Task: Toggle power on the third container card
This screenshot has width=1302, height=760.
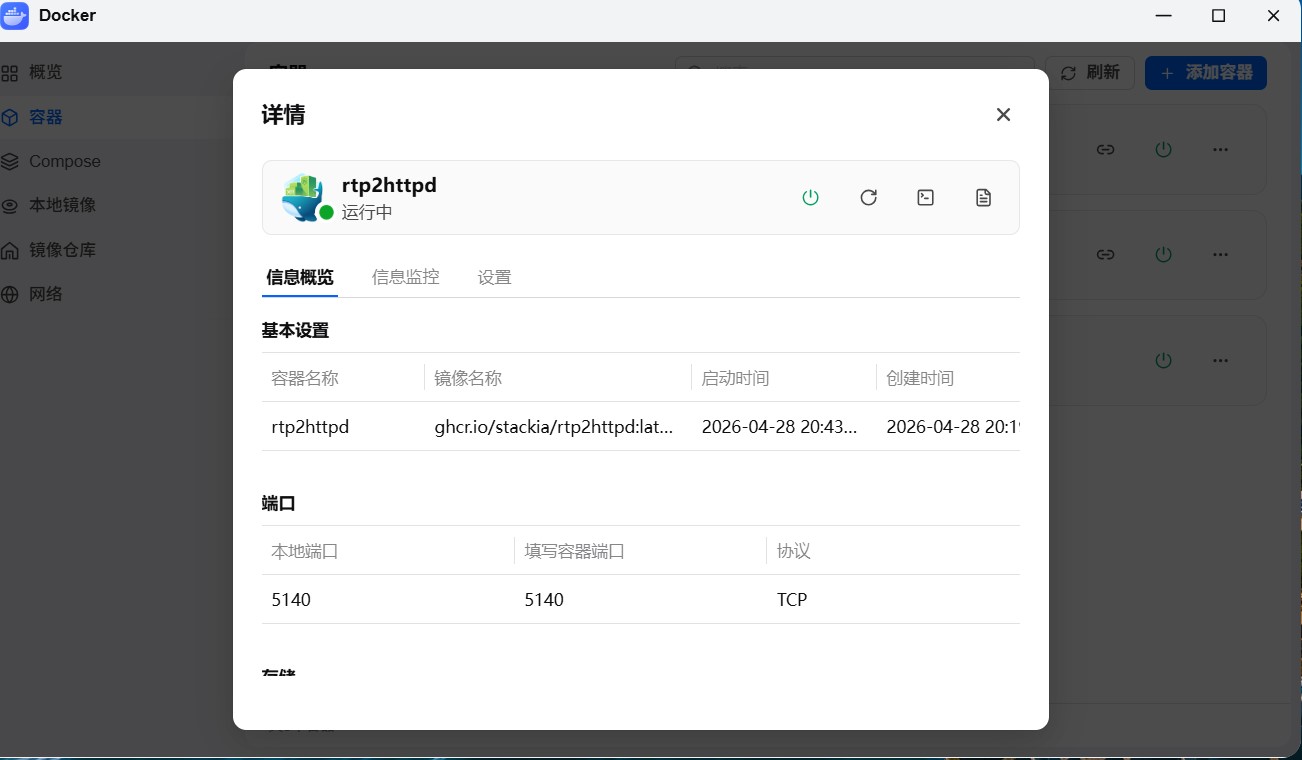Action: pyautogui.click(x=1163, y=360)
